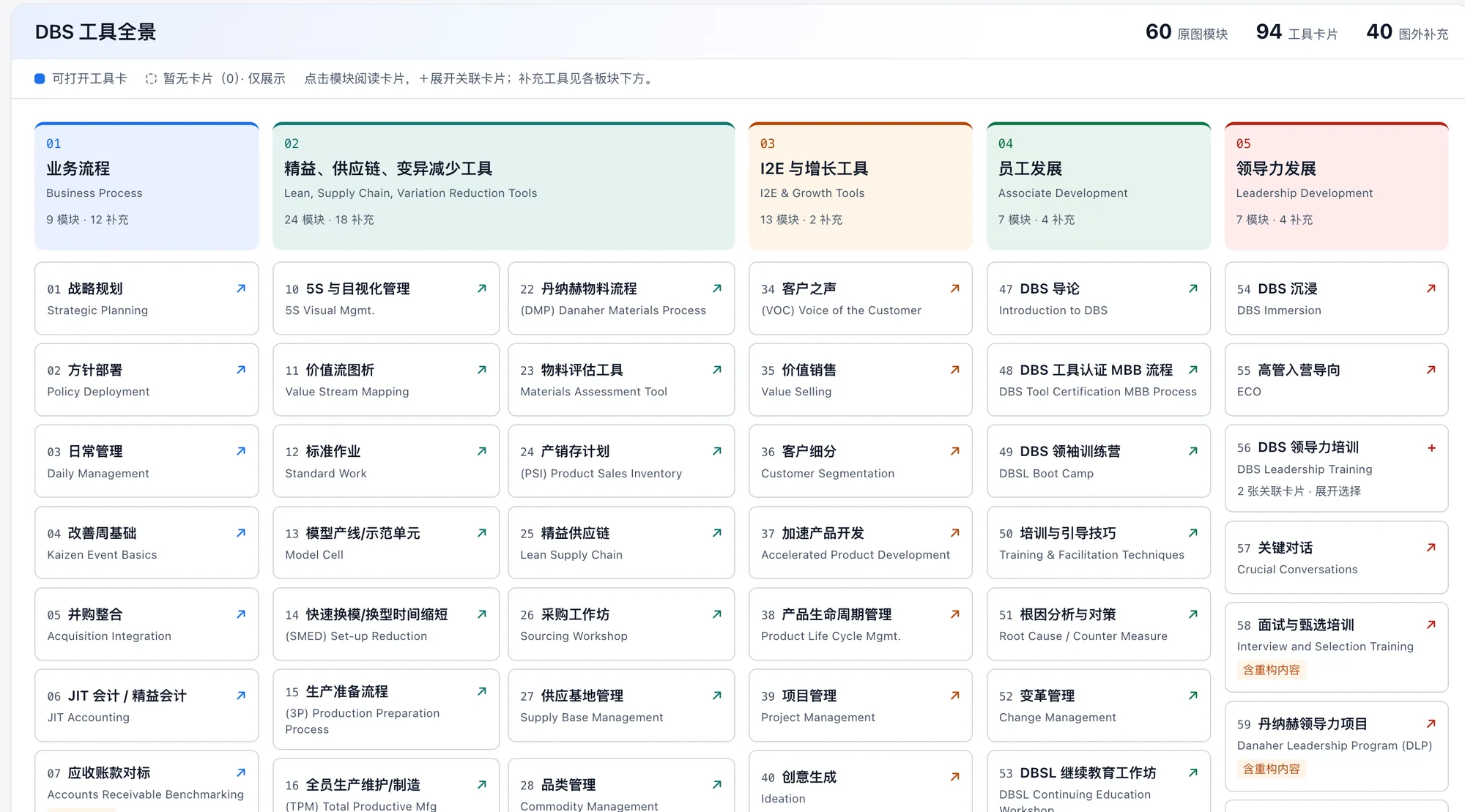Click arrow icon on 面试与甄选培训 card
Image resolution: width=1465 pixels, height=812 pixels.
click(1431, 625)
